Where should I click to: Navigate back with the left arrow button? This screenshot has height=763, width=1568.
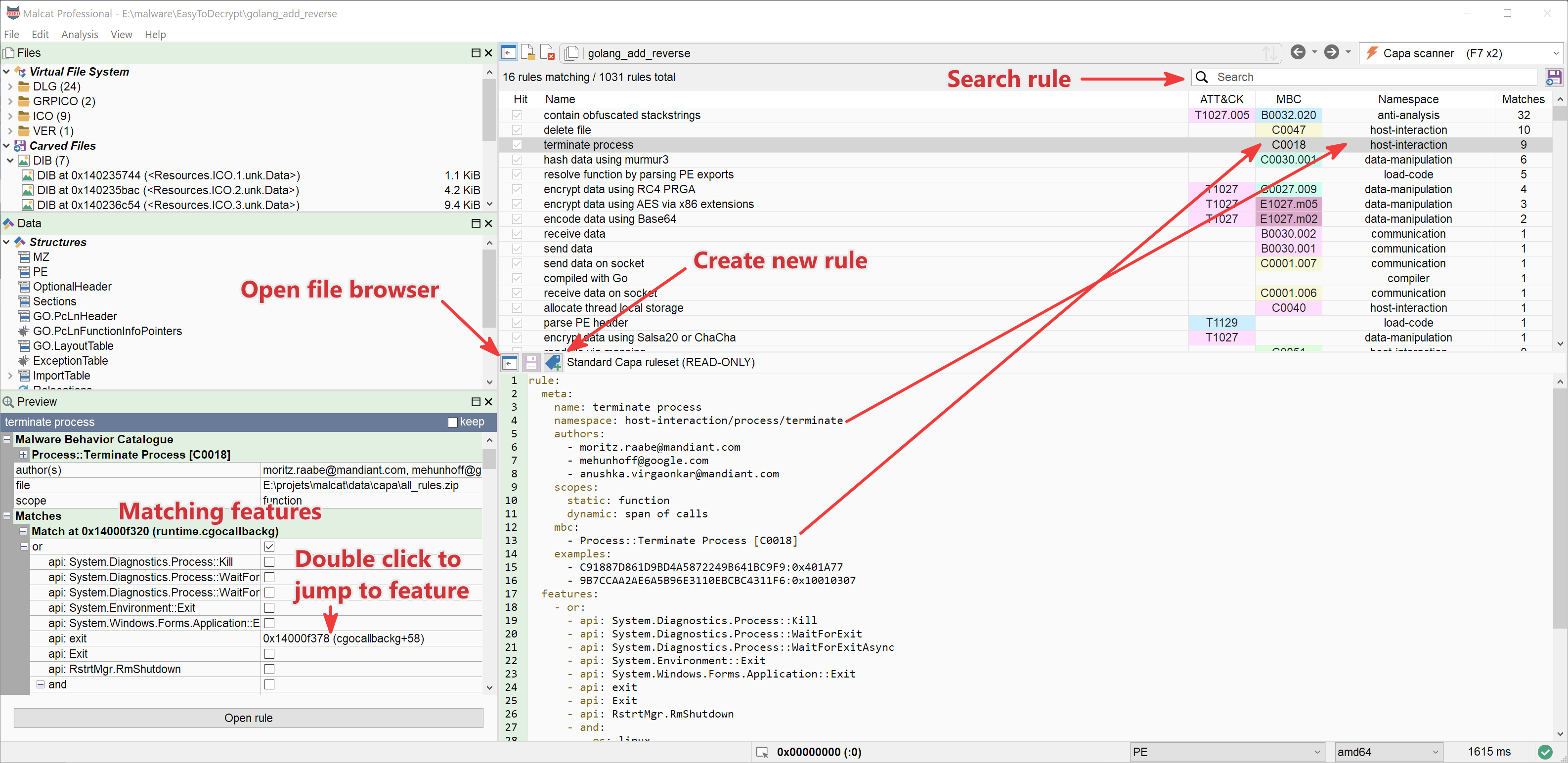pyautogui.click(x=1298, y=52)
